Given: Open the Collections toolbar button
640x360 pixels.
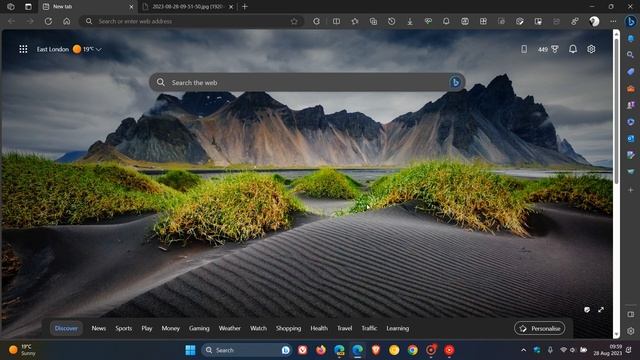Looking at the screenshot, I should [373, 21].
